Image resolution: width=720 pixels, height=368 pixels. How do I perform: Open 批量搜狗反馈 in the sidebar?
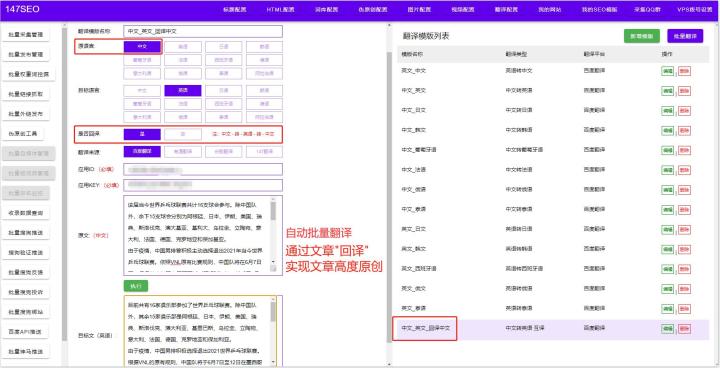point(26,272)
